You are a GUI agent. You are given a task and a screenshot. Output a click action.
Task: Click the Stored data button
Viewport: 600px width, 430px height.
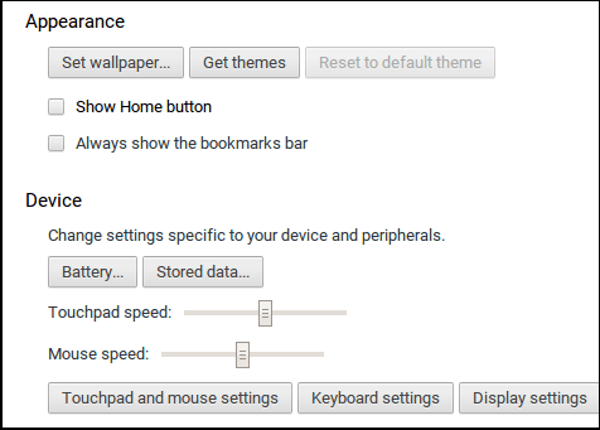point(203,271)
